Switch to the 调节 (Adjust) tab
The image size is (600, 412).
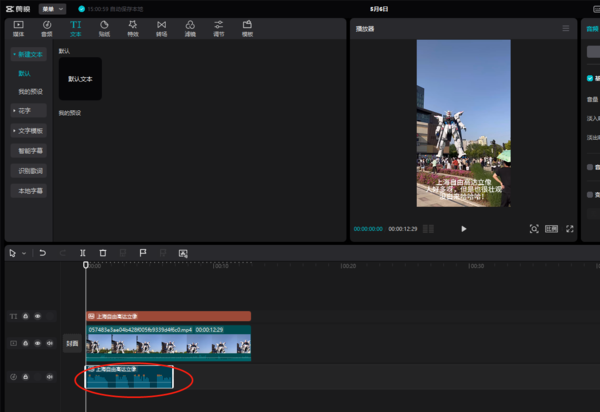(x=218, y=27)
